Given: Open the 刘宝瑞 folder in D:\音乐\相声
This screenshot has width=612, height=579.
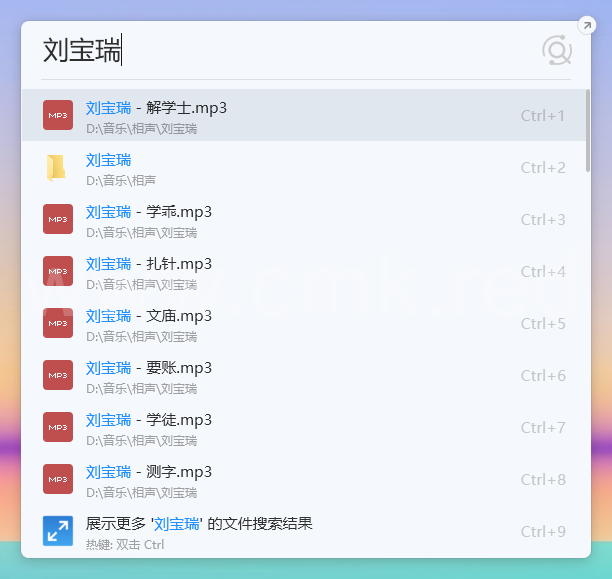Looking at the screenshot, I should pos(108,160).
